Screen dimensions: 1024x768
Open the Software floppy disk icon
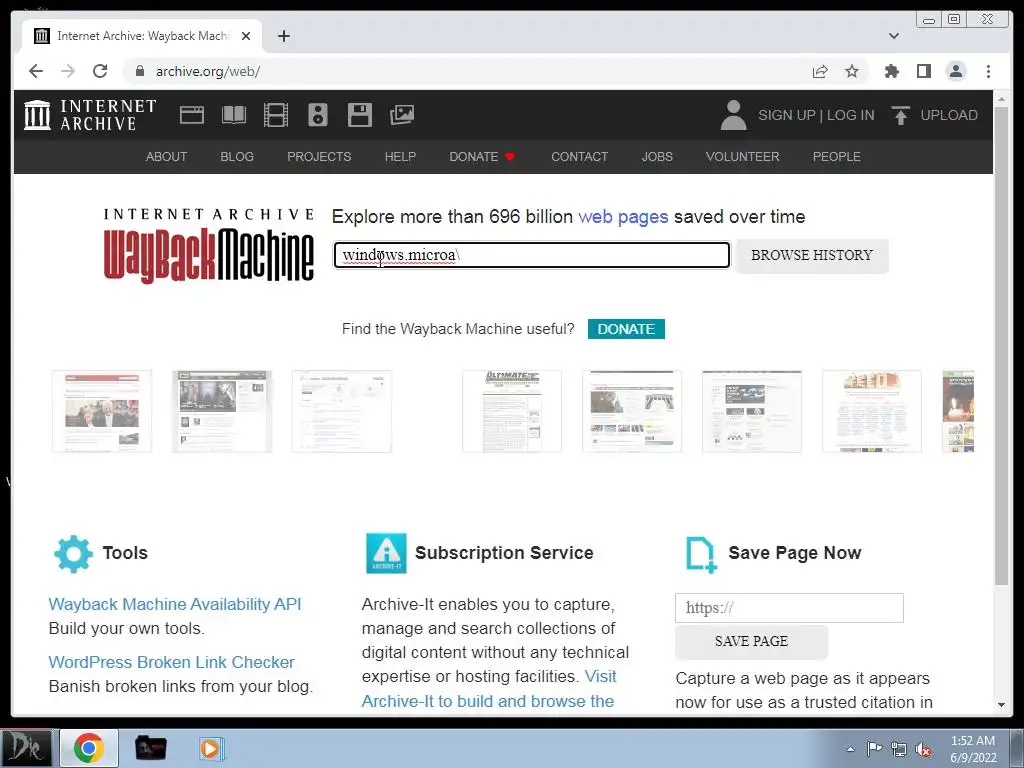(360, 115)
